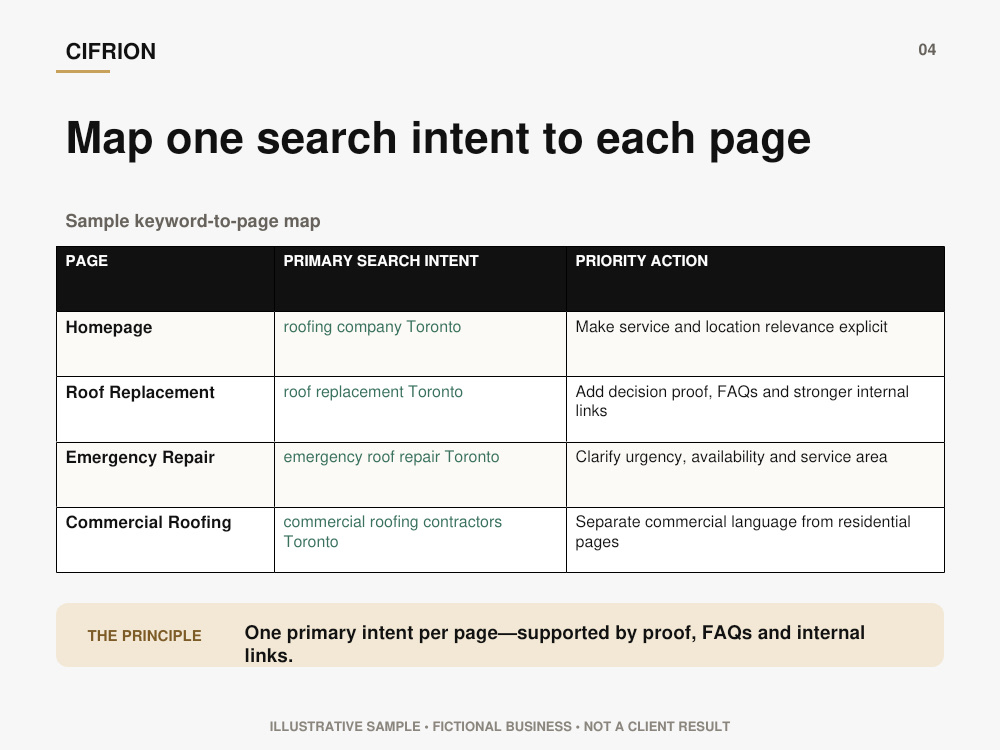Click the 'emergency roof repair Toronto' keyword

pos(391,457)
